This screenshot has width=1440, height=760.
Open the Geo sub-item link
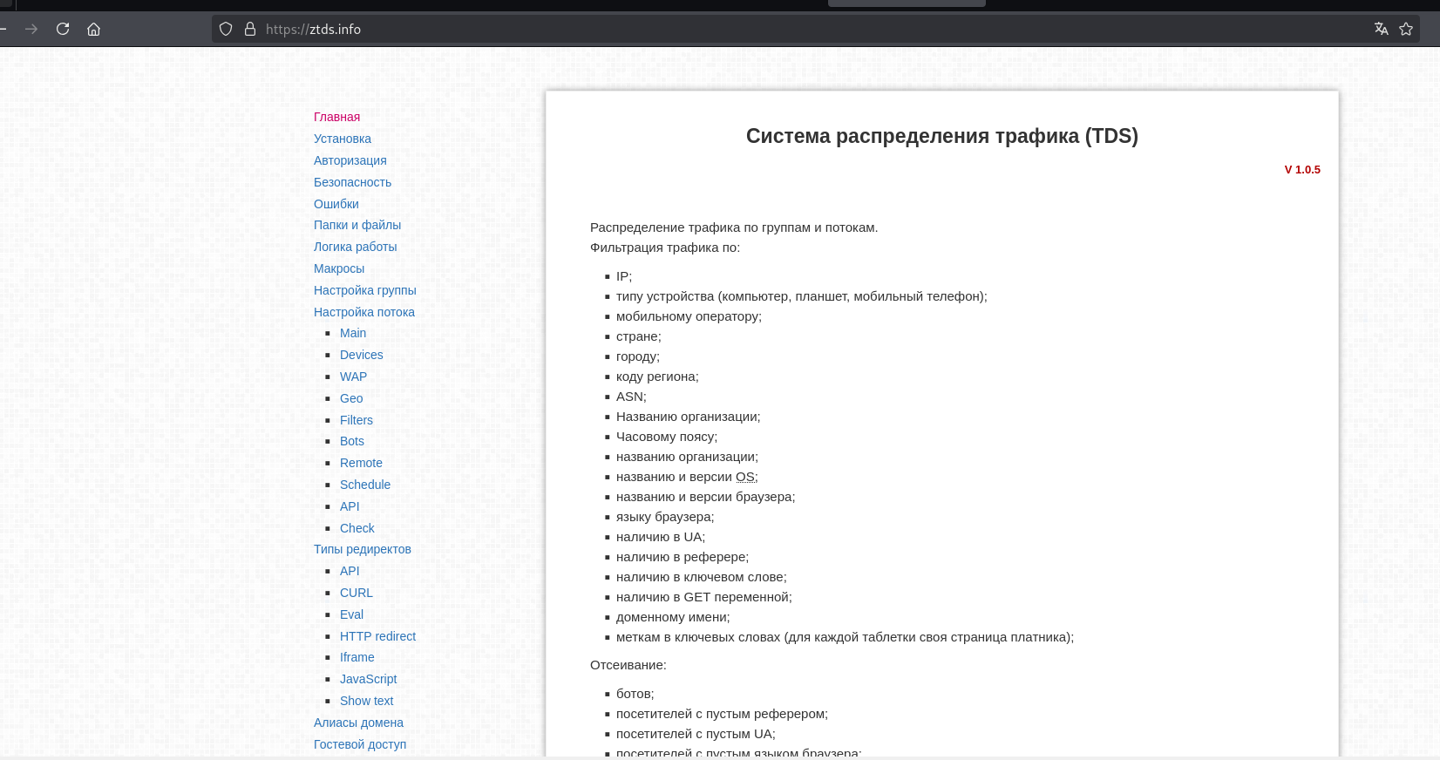coord(351,398)
